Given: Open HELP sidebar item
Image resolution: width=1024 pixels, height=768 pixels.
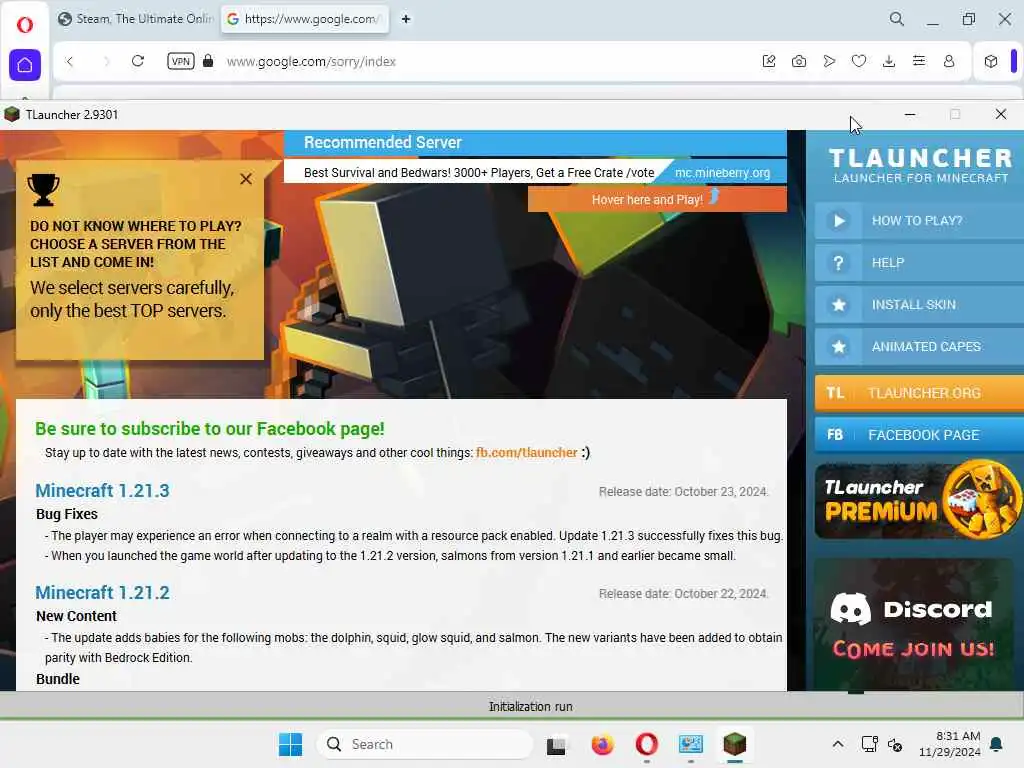Looking at the screenshot, I should point(919,263).
